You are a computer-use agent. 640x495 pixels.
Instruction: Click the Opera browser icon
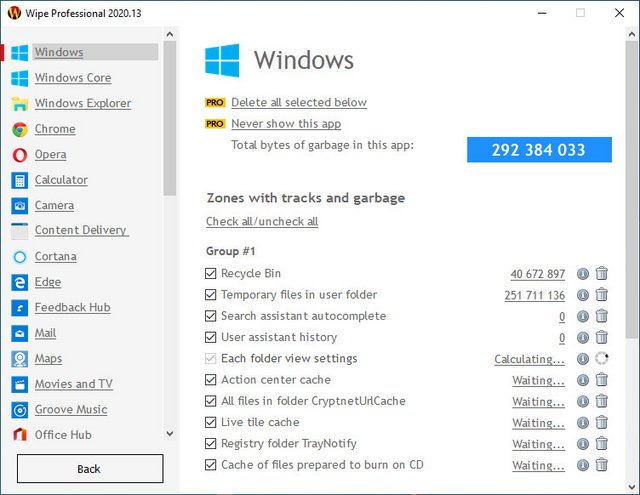tap(20, 155)
